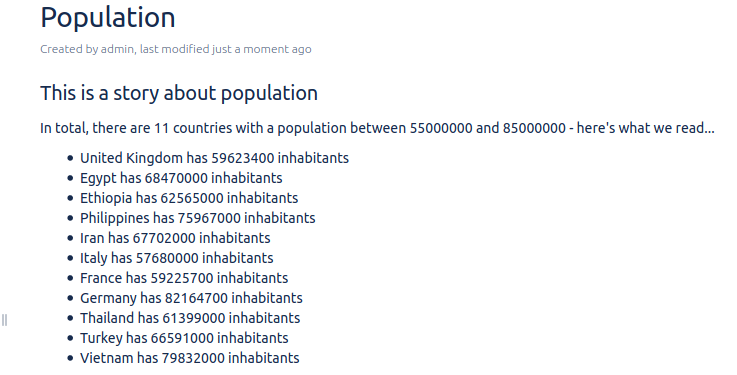737x375 pixels.
Task: Click the bullet before United Kingdom
Action: (x=71, y=158)
